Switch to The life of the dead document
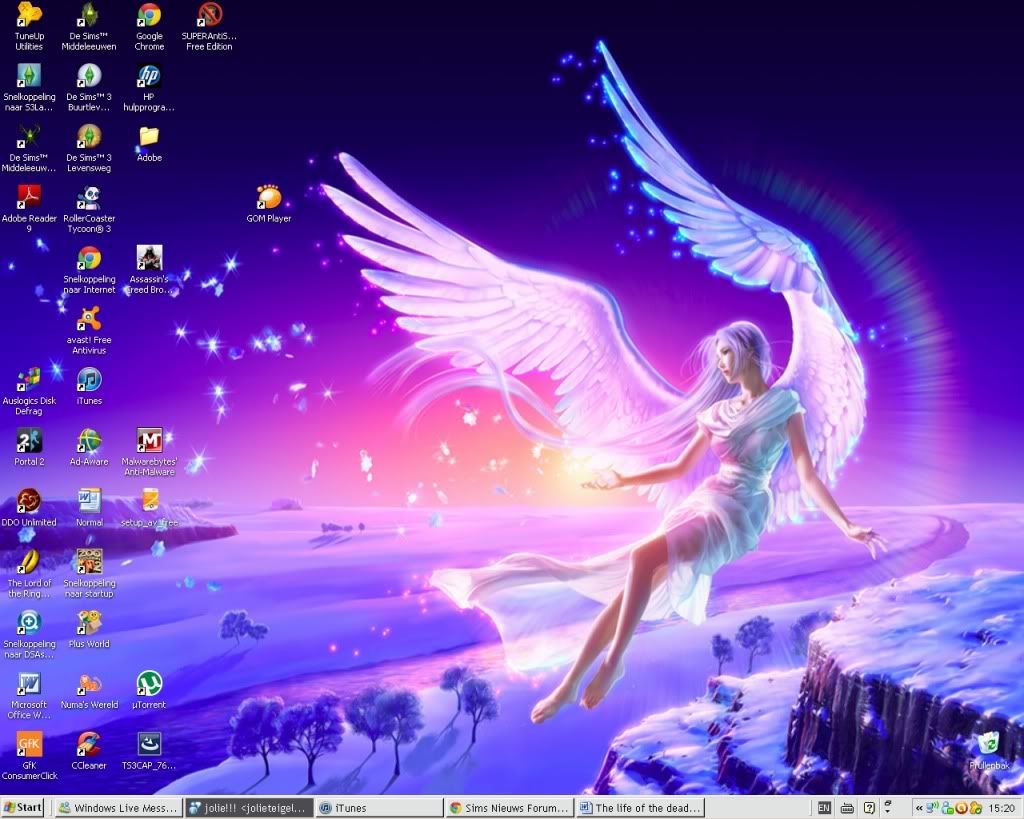Image resolution: width=1024 pixels, height=819 pixels. point(640,808)
